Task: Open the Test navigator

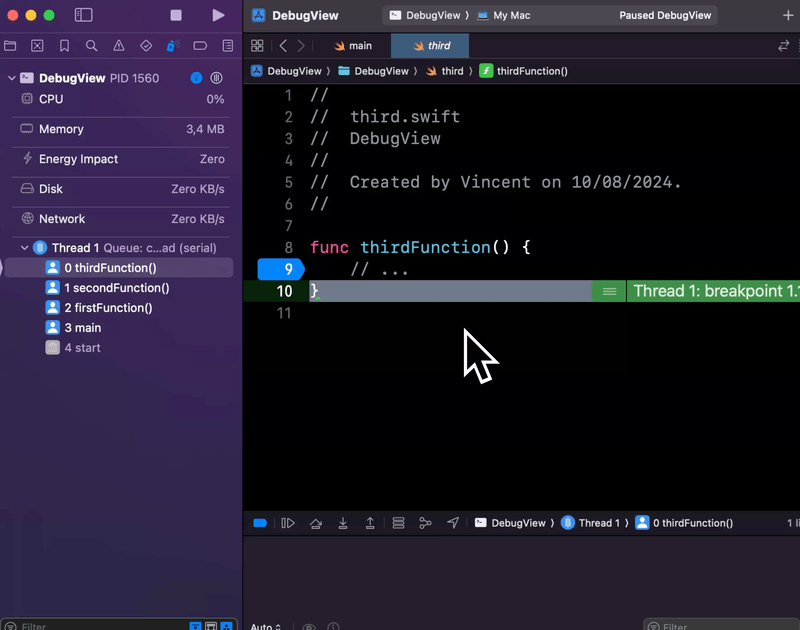Action: tap(146, 46)
